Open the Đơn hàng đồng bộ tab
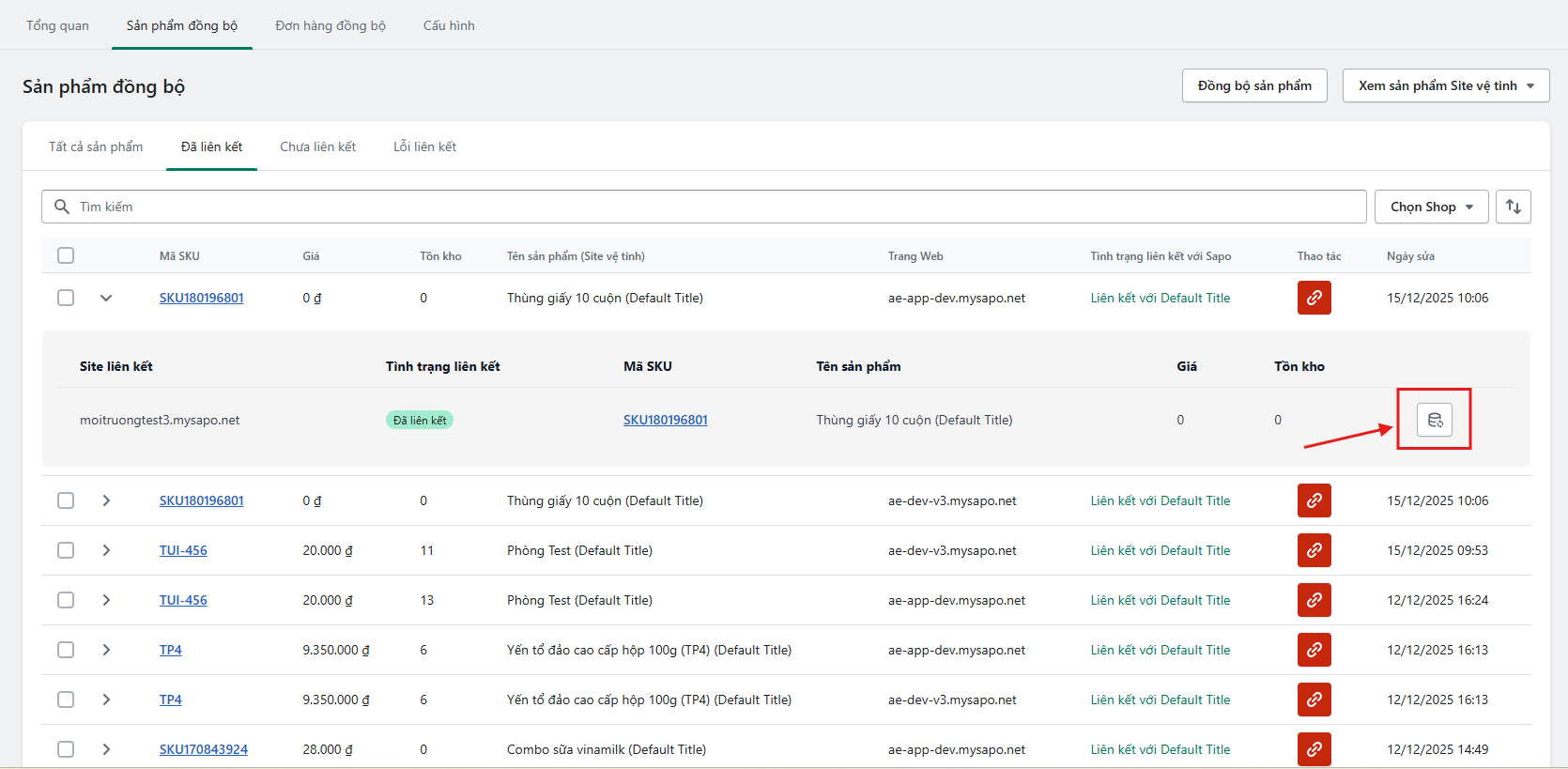 pyautogui.click(x=330, y=25)
